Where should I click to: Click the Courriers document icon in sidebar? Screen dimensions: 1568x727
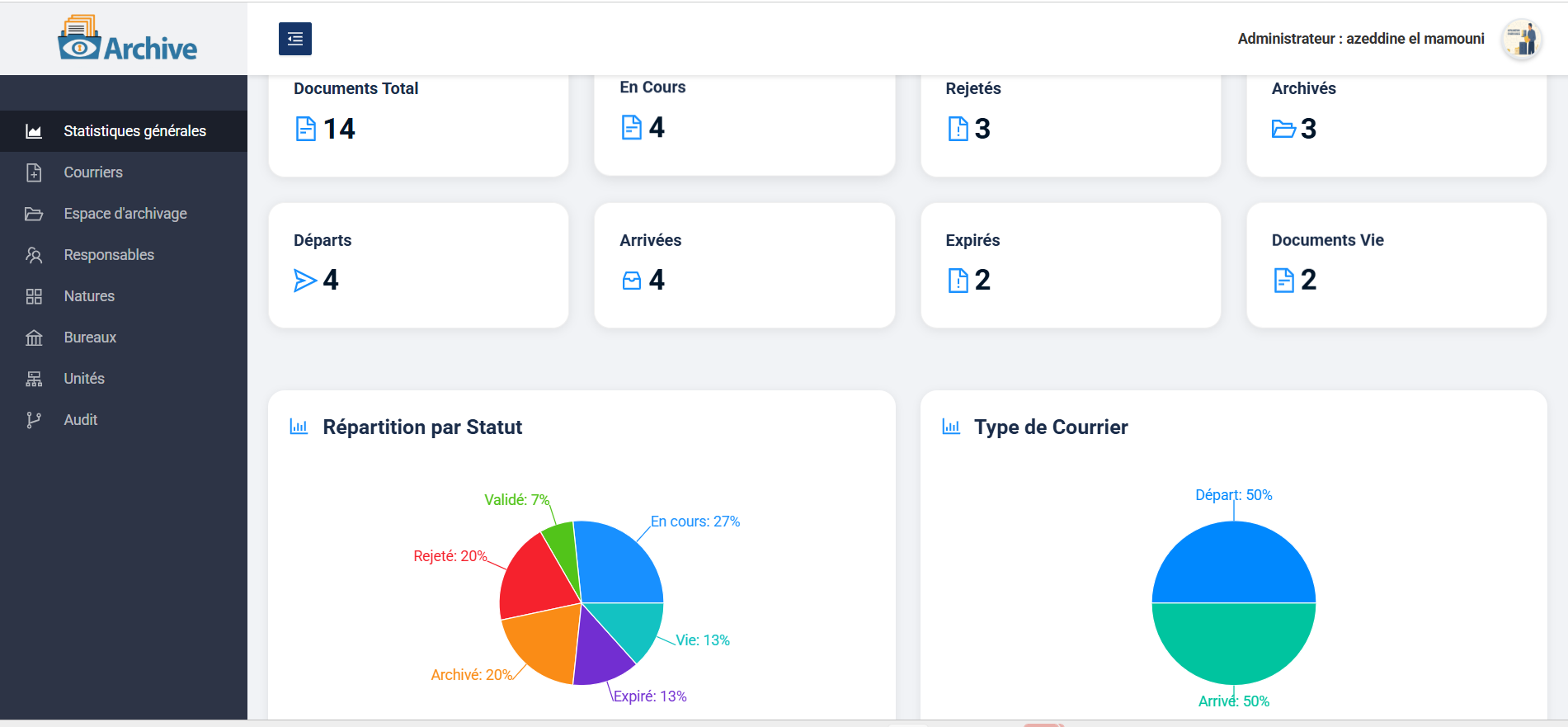coord(34,172)
